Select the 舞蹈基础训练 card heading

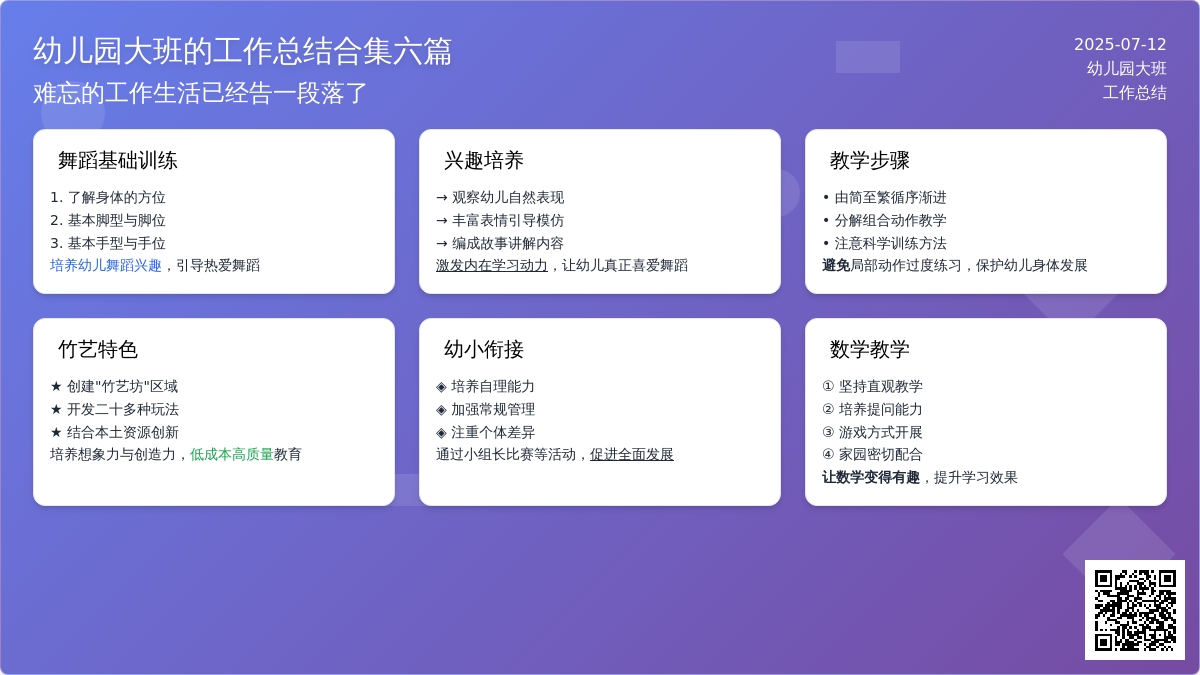pyautogui.click(x=118, y=161)
